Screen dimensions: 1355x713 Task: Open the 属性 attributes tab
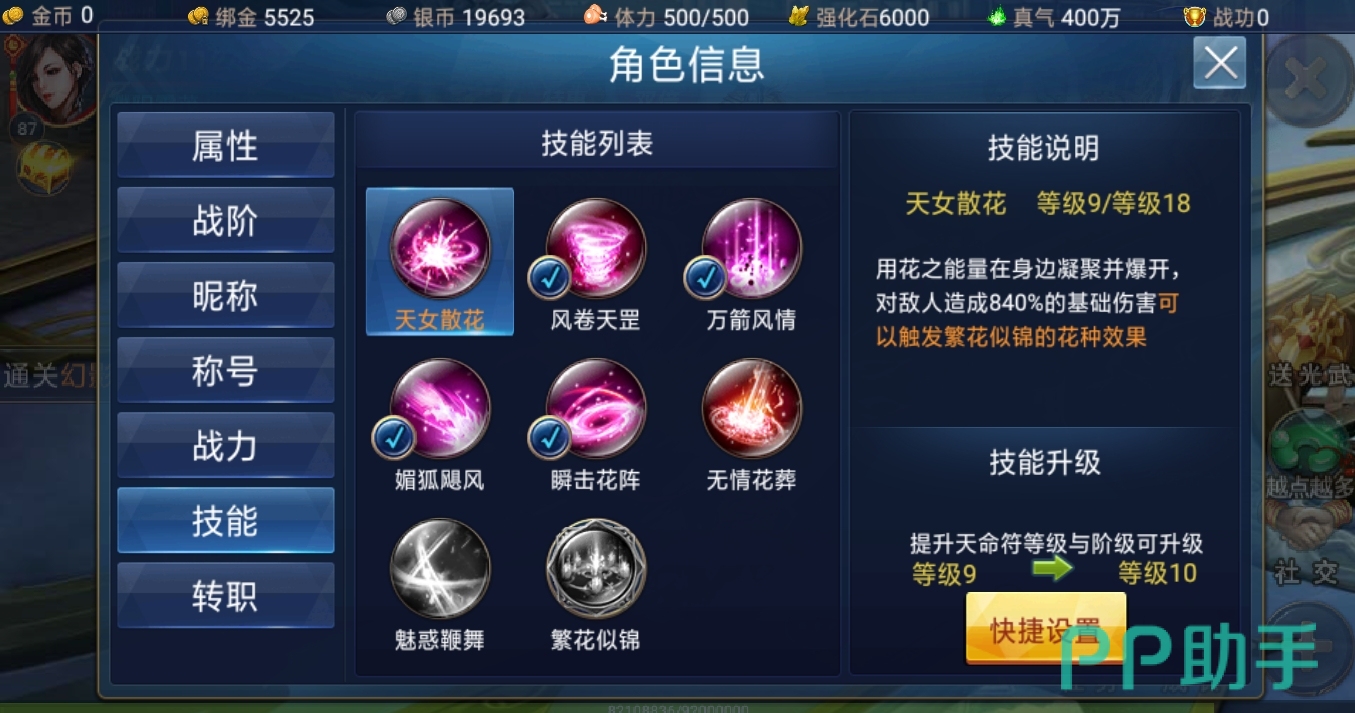click(x=226, y=145)
